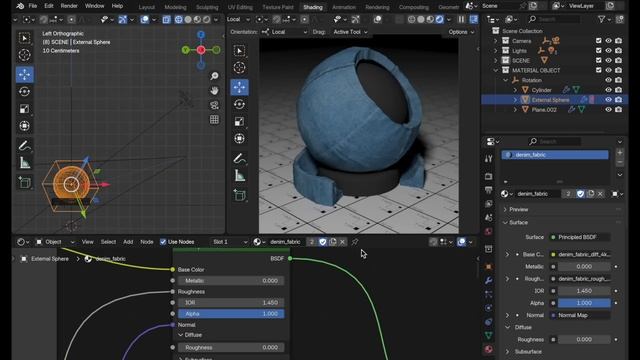Open the Material properties tab icon
The width and height of the screenshot is (640, 360).
(489, 349)
